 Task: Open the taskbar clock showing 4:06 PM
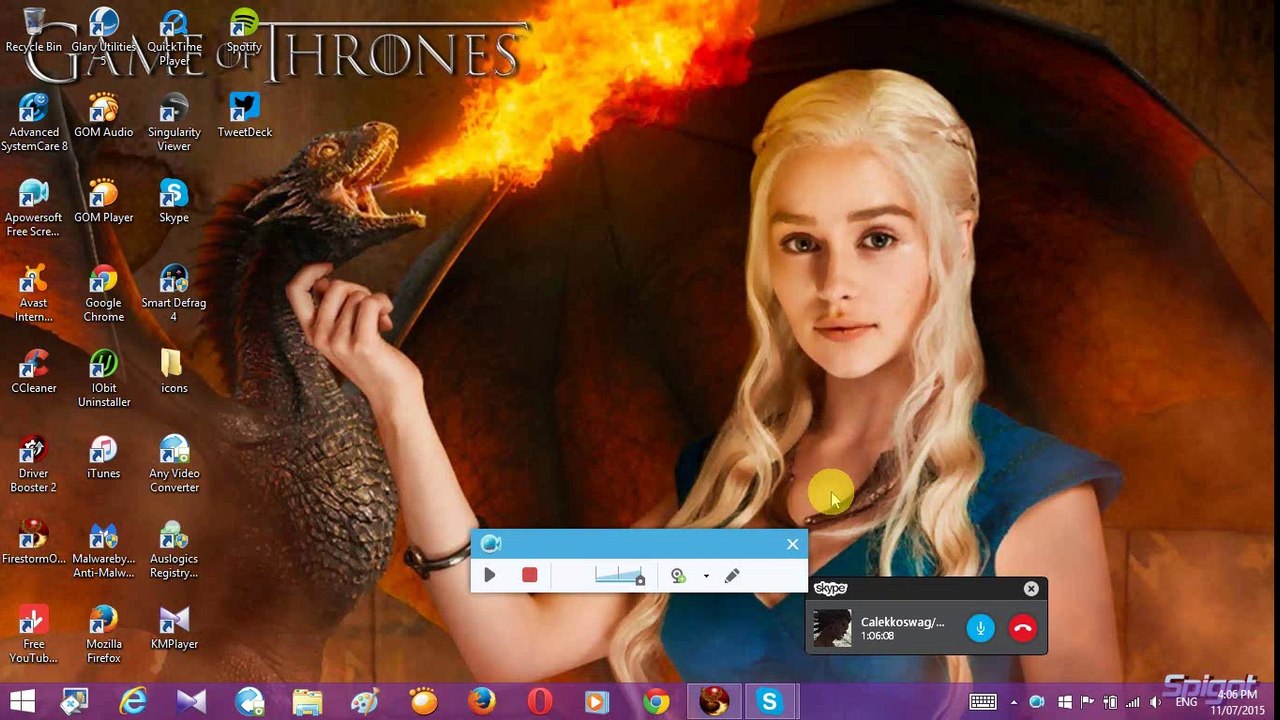1238,702
